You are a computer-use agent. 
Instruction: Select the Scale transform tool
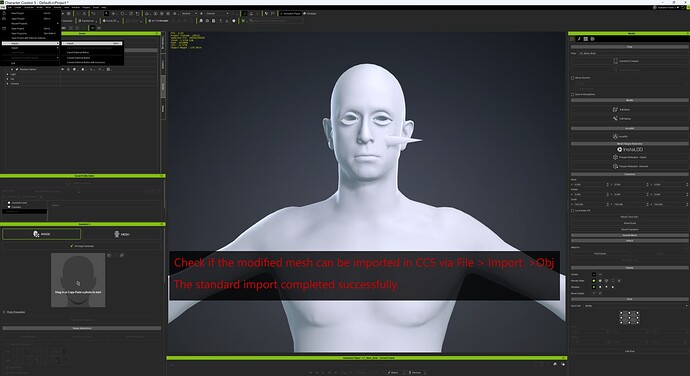pos(131,14)
